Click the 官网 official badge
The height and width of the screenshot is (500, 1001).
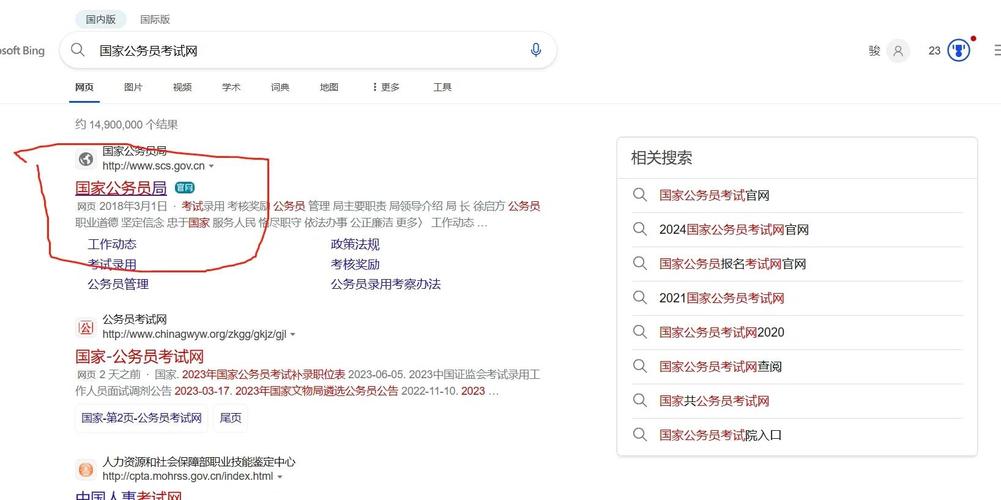184,188
